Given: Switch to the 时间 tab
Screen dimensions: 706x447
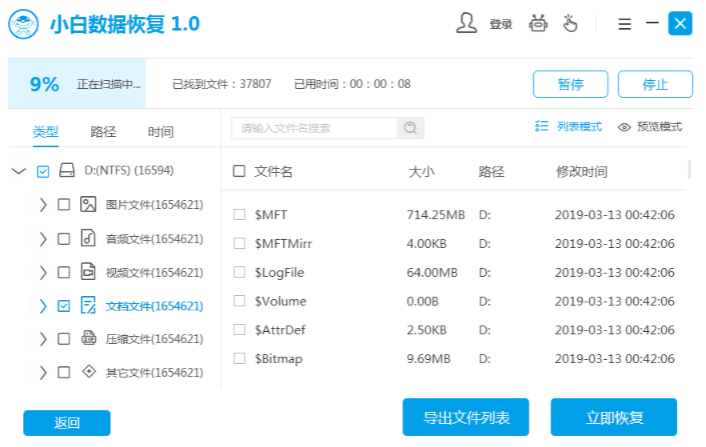Looking at the screenshot, I should tap(161, 131).
